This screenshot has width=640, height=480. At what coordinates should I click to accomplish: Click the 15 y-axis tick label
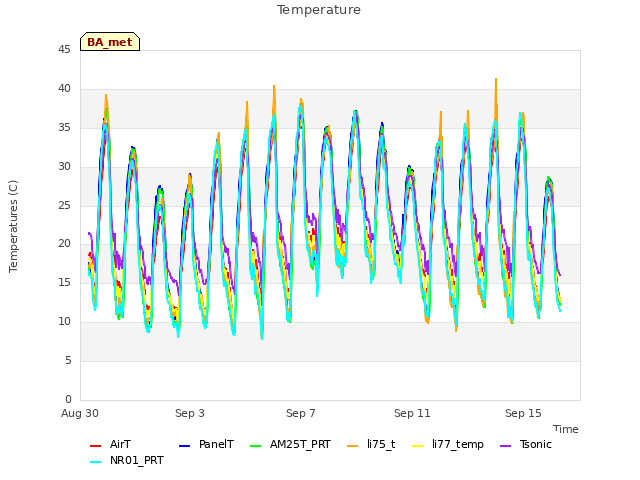coord(64,282)
